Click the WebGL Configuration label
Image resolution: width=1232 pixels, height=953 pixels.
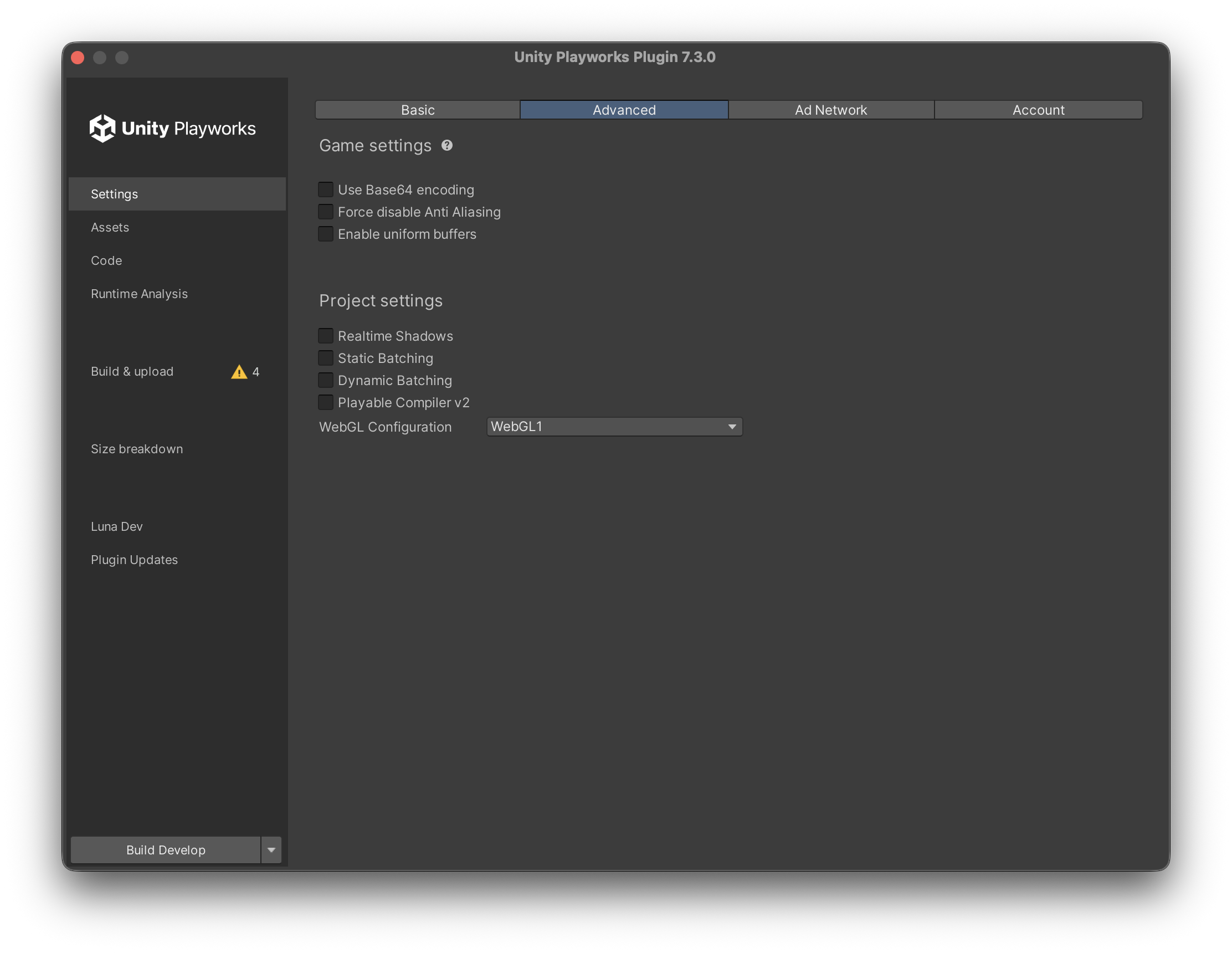click(386, 427)
